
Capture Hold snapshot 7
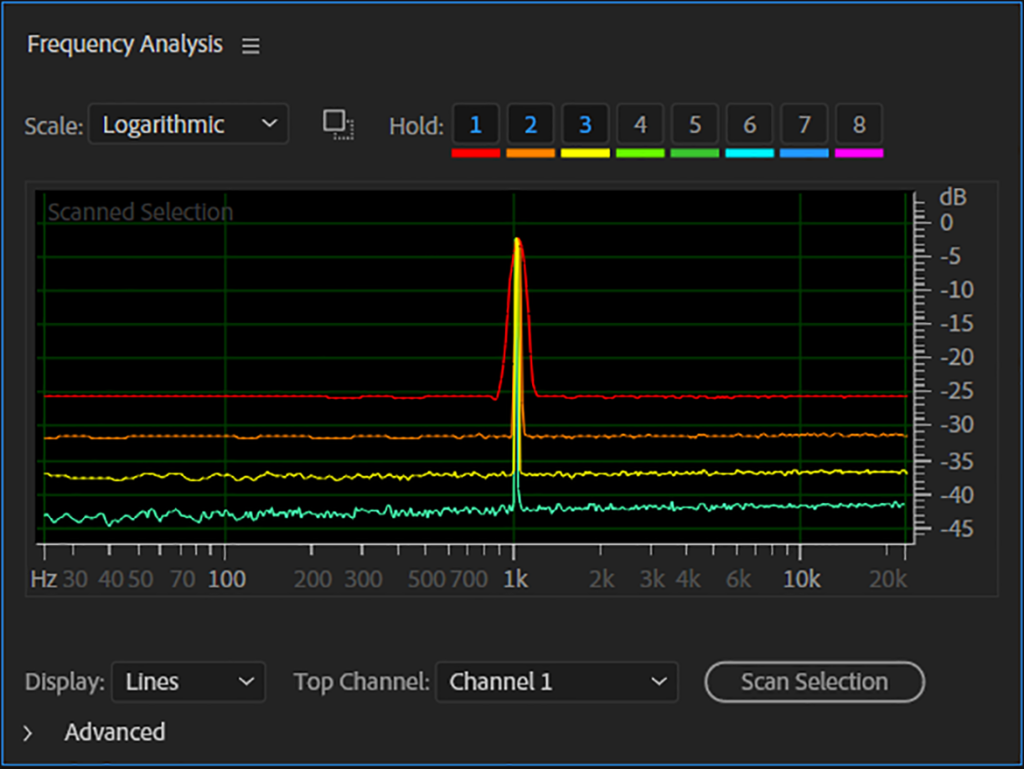(x=804, y=123)
